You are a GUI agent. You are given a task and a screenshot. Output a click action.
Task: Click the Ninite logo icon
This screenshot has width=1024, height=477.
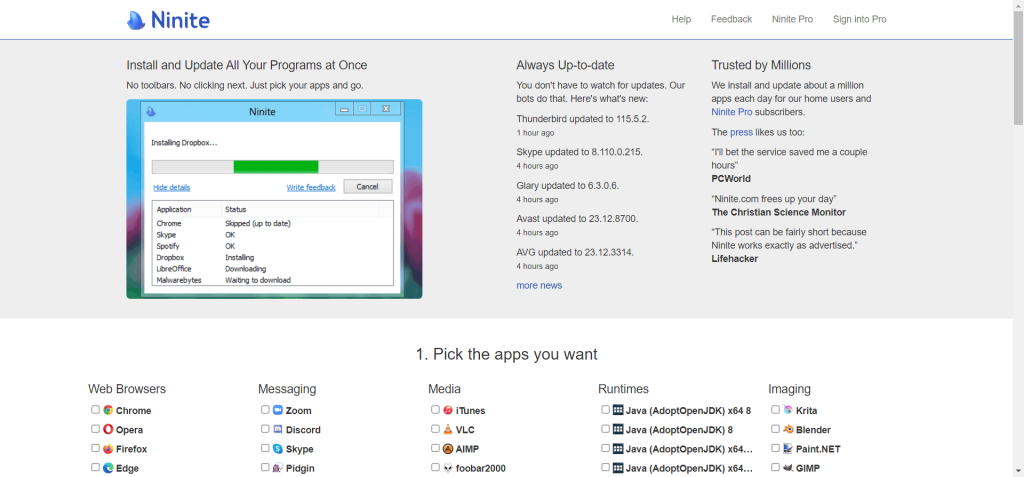136,20
